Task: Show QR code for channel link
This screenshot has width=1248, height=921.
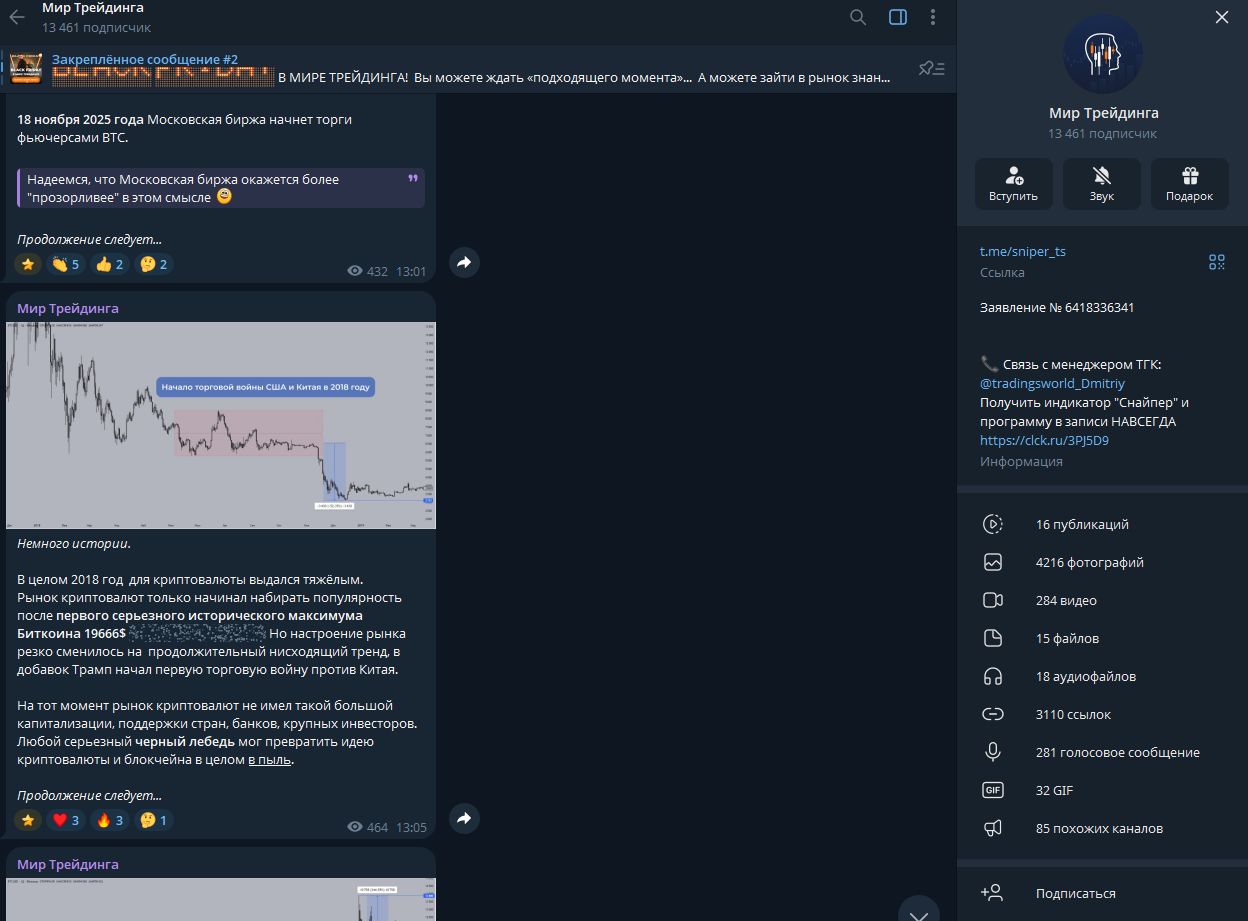Action: [x=1216, y=262]
